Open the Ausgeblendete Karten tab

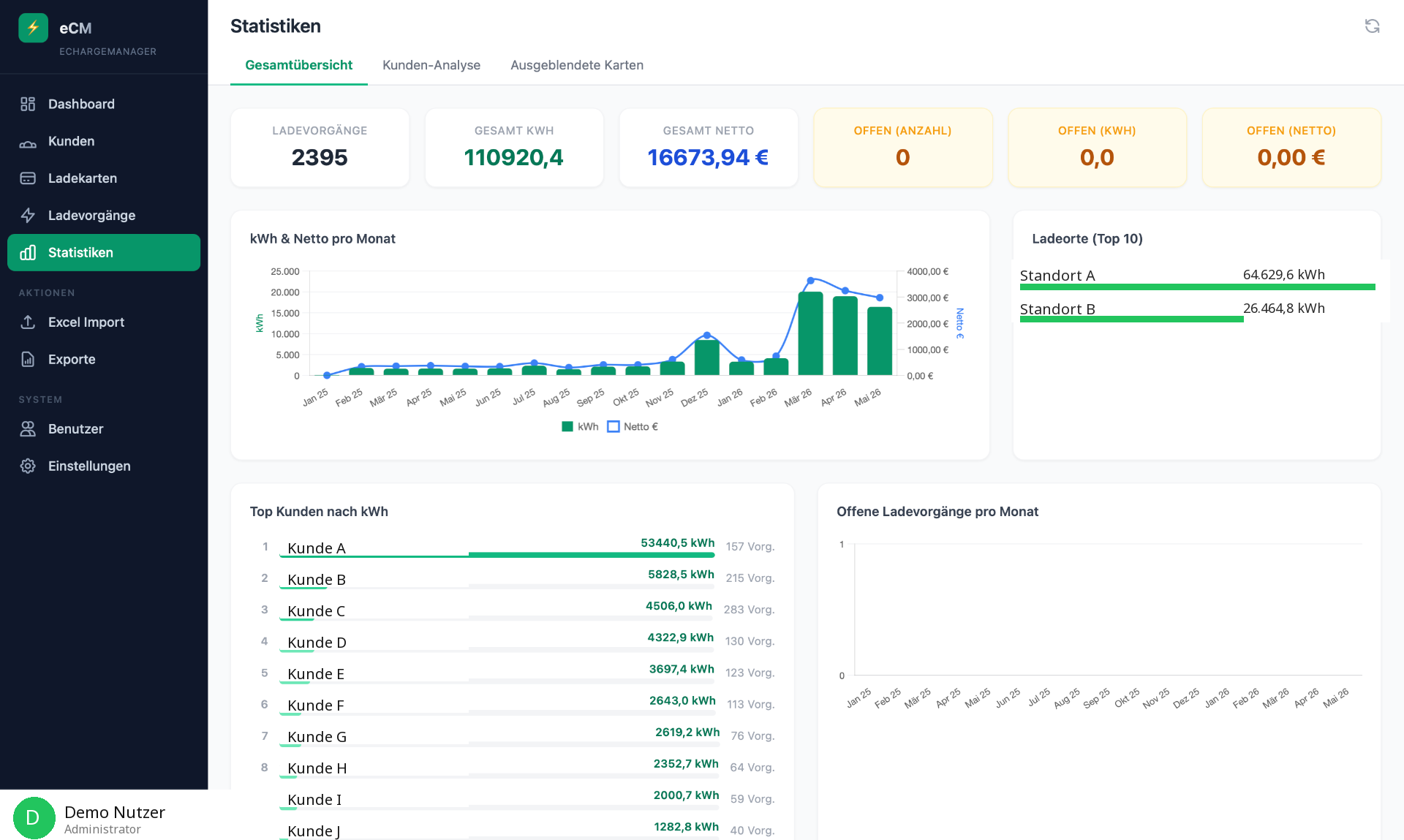click(577, 65)
